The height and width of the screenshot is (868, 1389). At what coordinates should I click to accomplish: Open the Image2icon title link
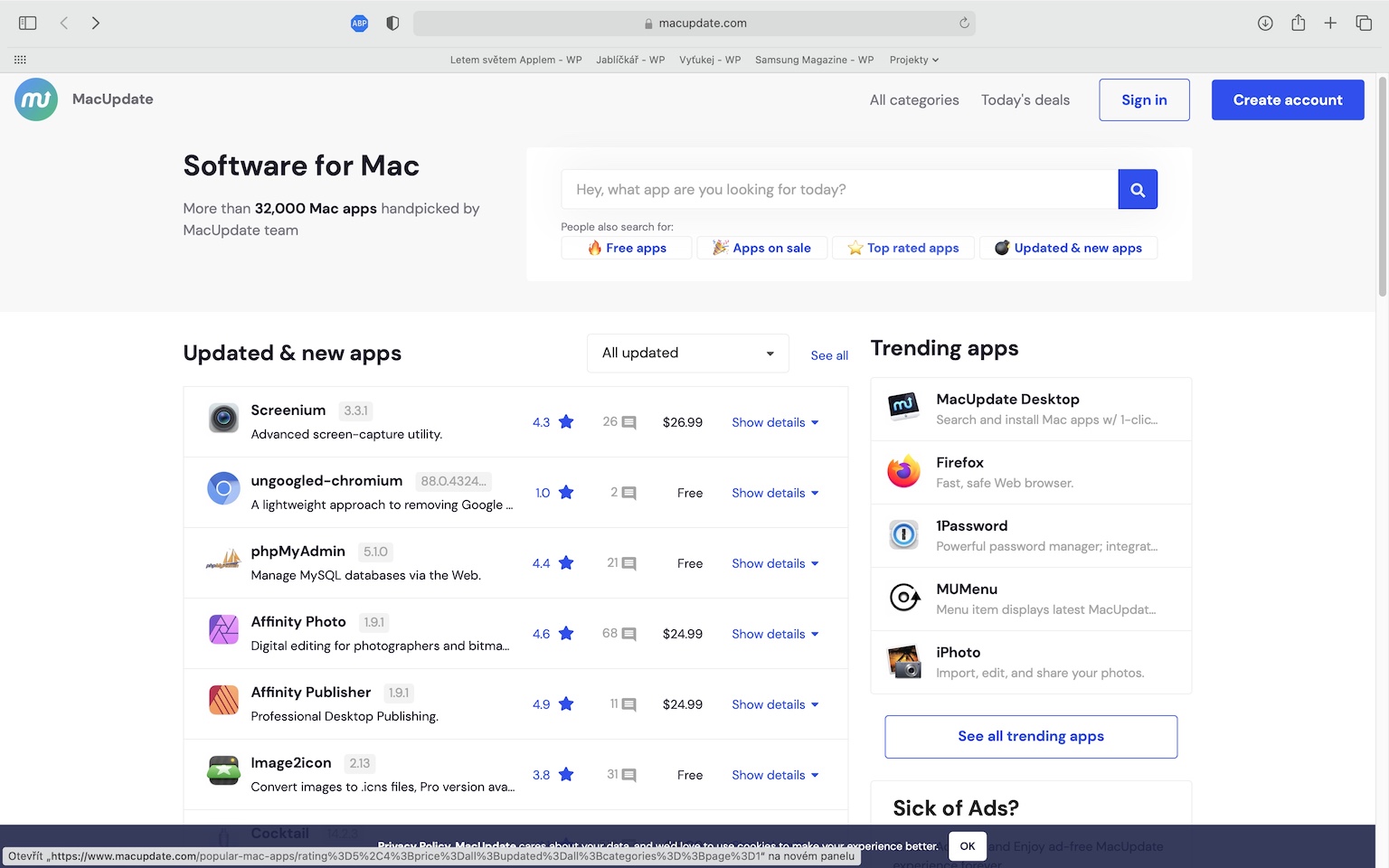[x=291, y=763]
